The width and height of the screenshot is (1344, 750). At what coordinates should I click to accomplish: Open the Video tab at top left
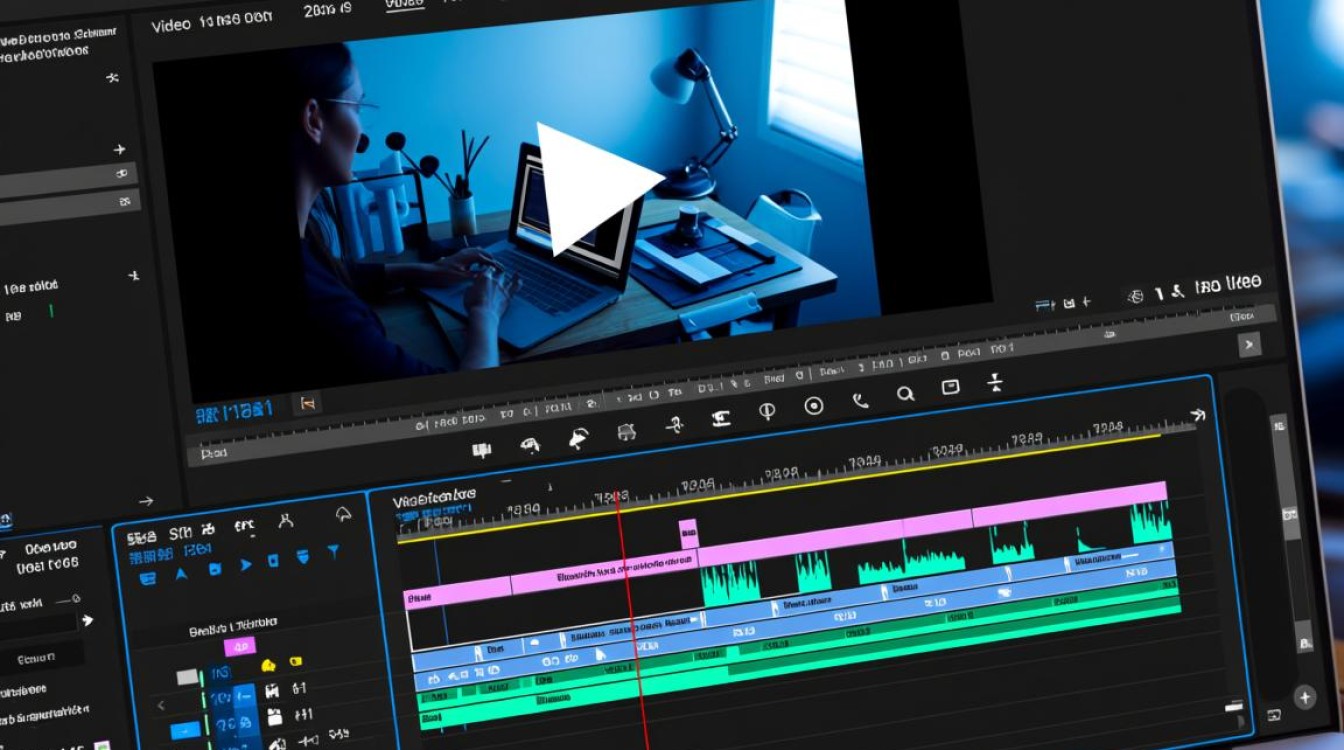tap(170, 25)
